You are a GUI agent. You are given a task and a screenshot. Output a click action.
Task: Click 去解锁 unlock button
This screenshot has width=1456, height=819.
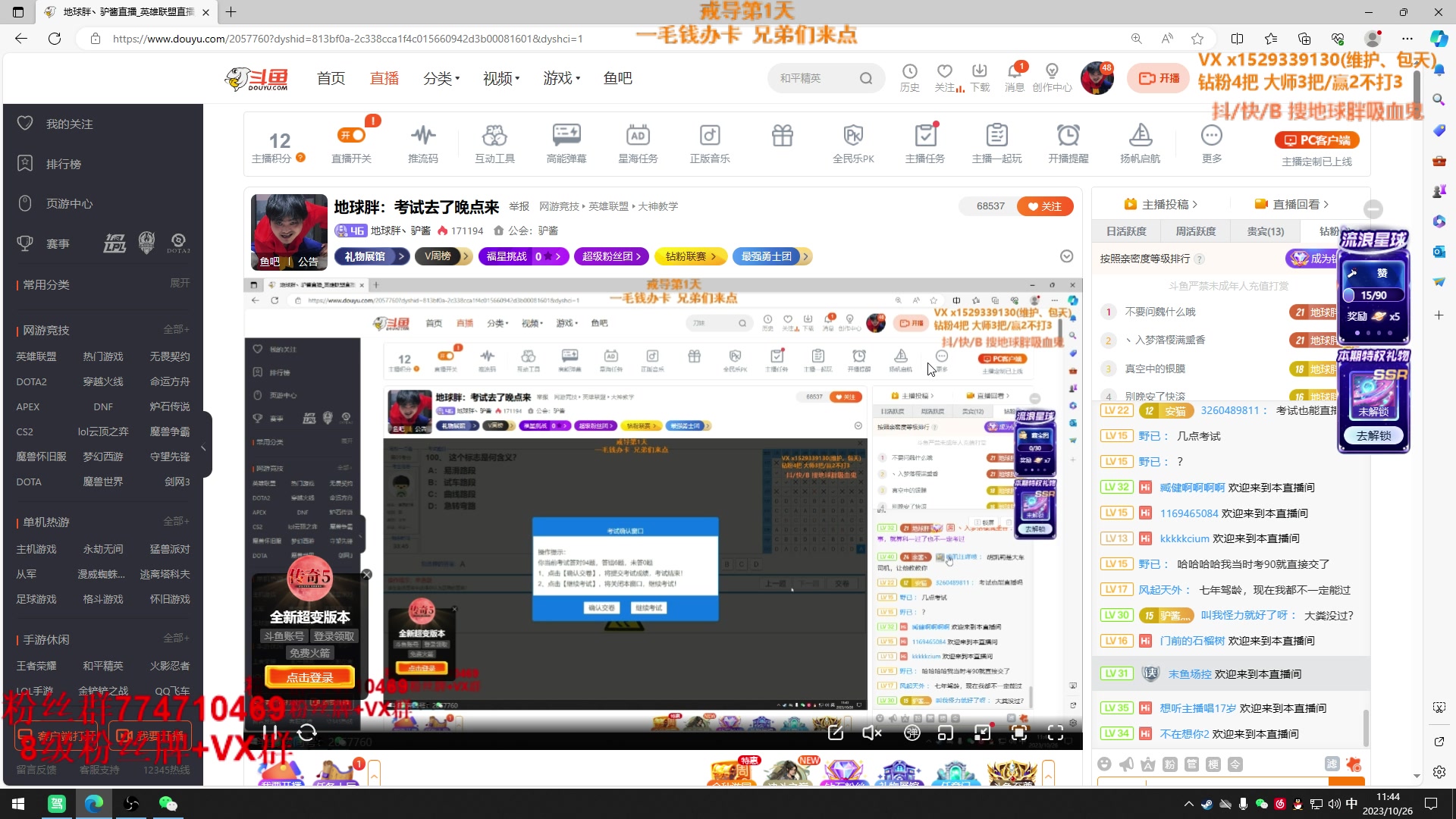click(1373, 436)
